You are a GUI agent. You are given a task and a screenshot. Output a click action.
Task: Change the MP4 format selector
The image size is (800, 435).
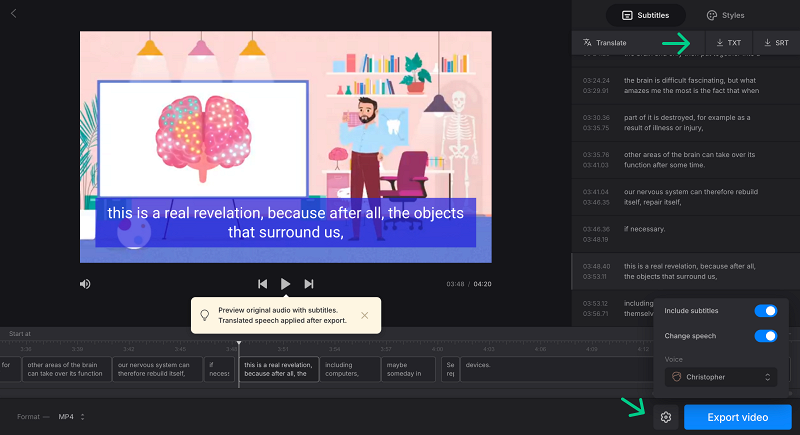[71, 417]
